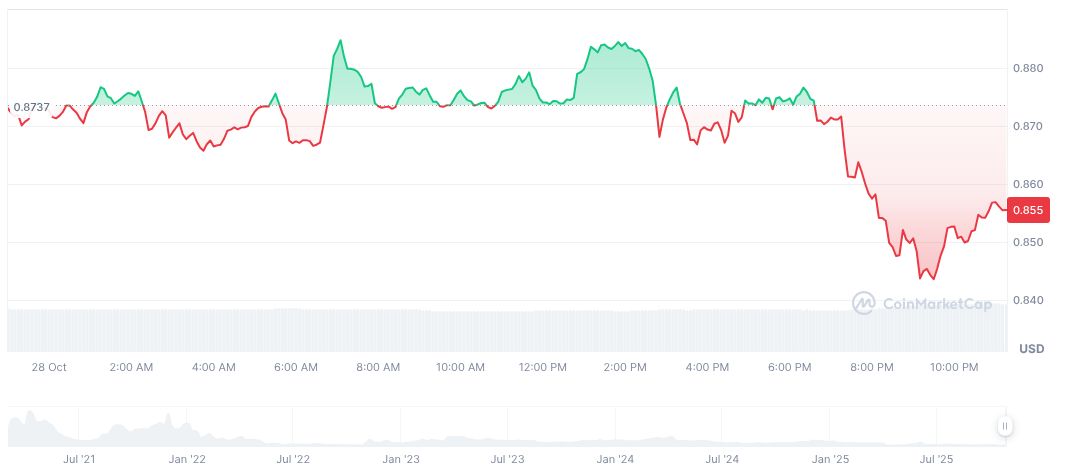Select Jul '21 on the navigator timeline
The width and height of the screenshot is (1072, 470).
(79, 460)
